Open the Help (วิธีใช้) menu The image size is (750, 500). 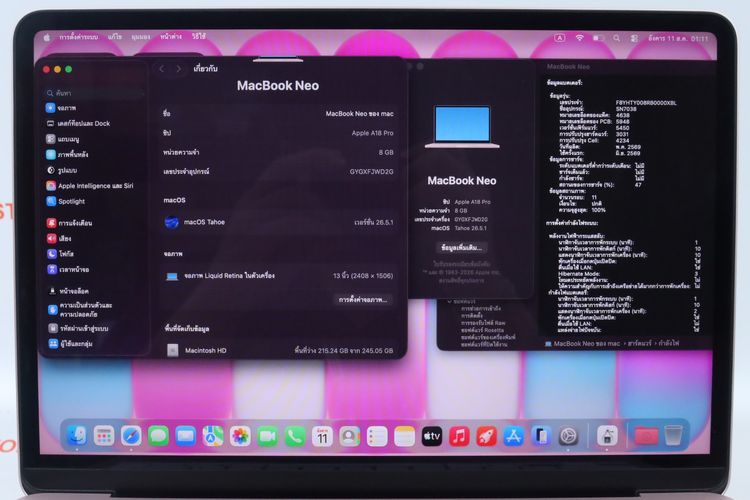pos(199,36)
